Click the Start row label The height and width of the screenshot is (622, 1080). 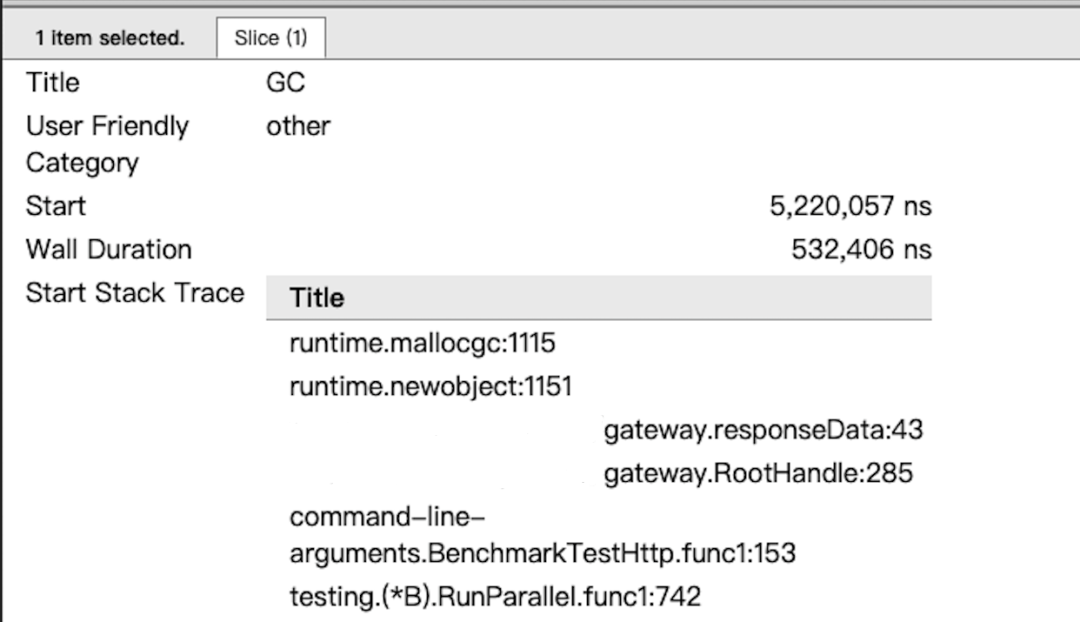(x=56, y=207)
